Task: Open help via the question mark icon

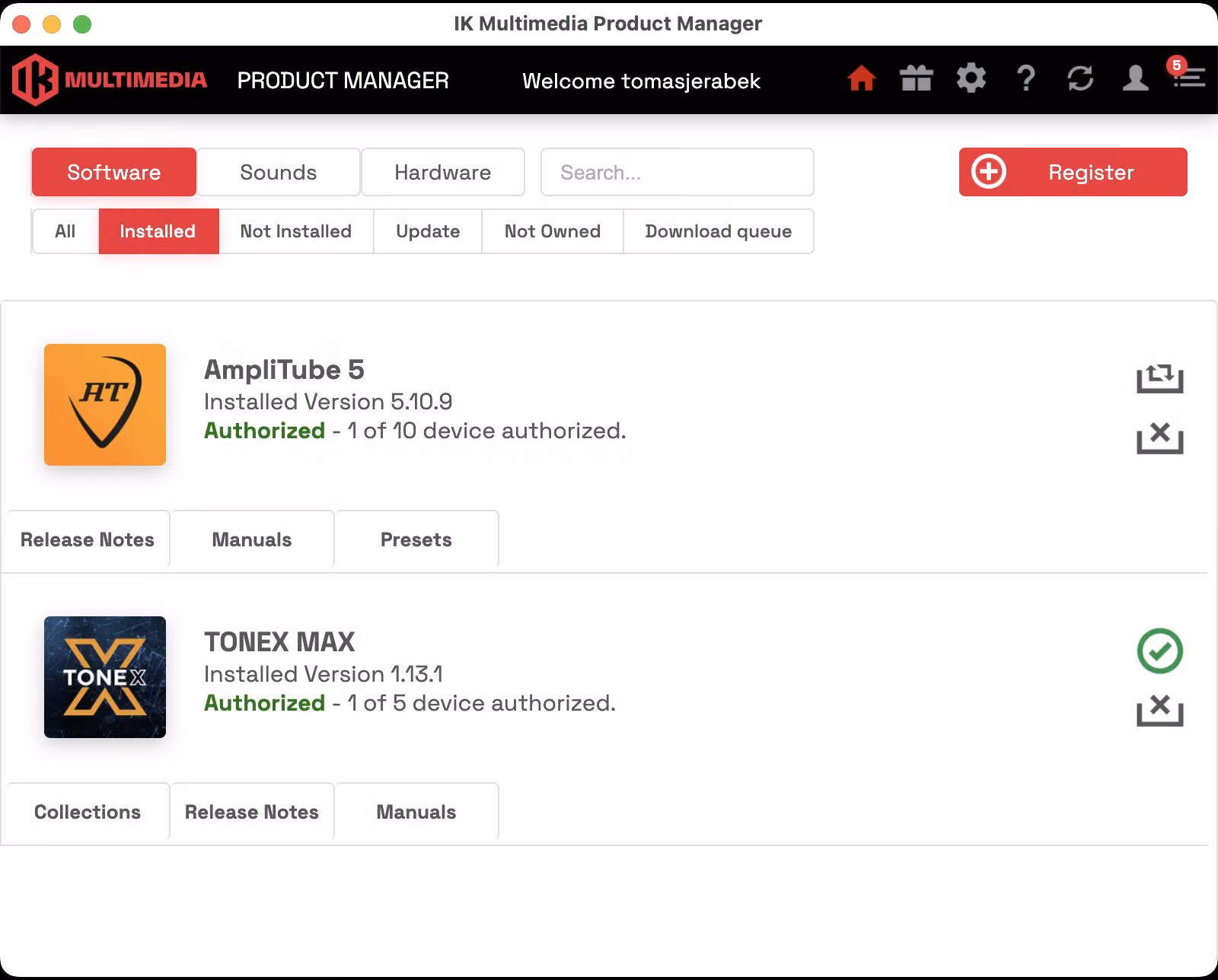Action: tap(1026, 78)
